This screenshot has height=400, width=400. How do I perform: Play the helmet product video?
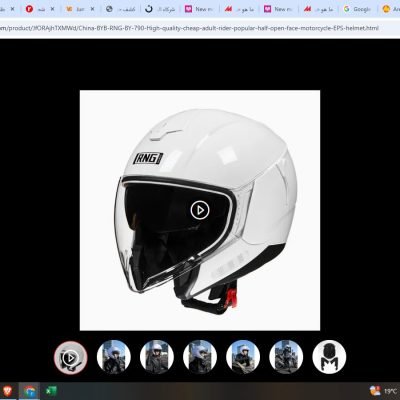pyautogui.click(x=200, y=210)
